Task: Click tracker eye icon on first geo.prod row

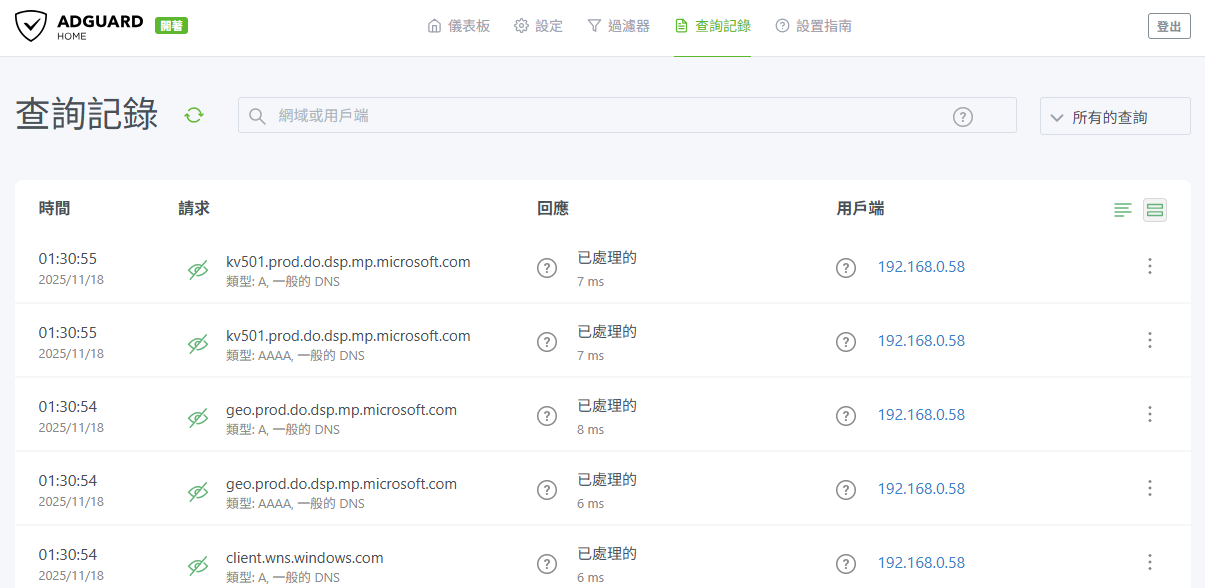Action: click(x=198, y=416)
